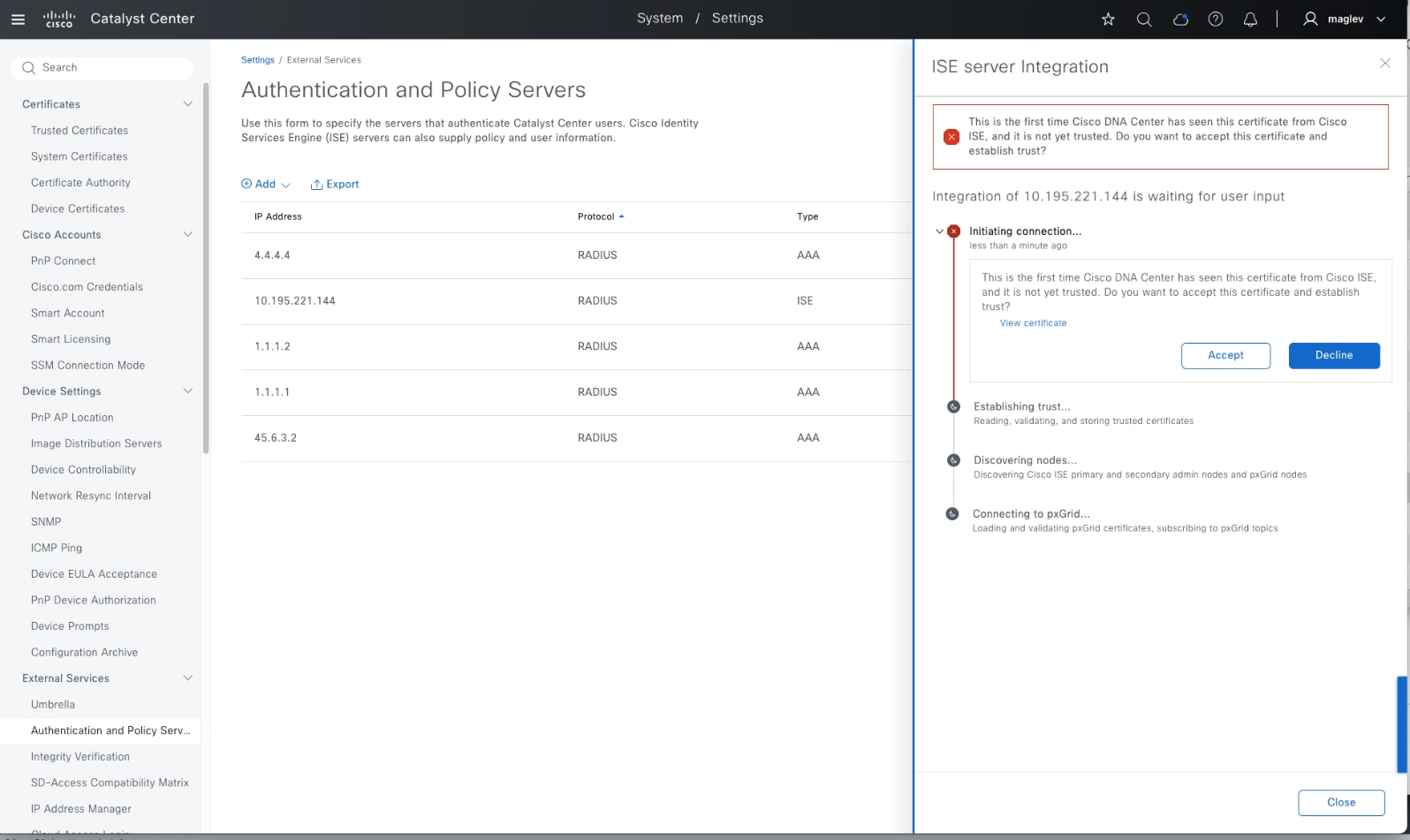Screen dimensions: 1410x840
Task: Open the notifications bell icon
Action: click(x=1250, y=19)
